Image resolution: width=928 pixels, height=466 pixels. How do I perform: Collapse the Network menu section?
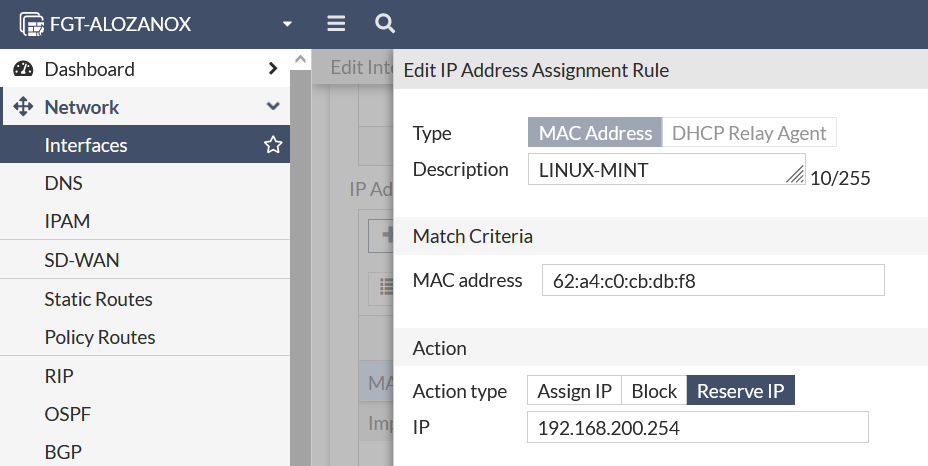[273, 107]
